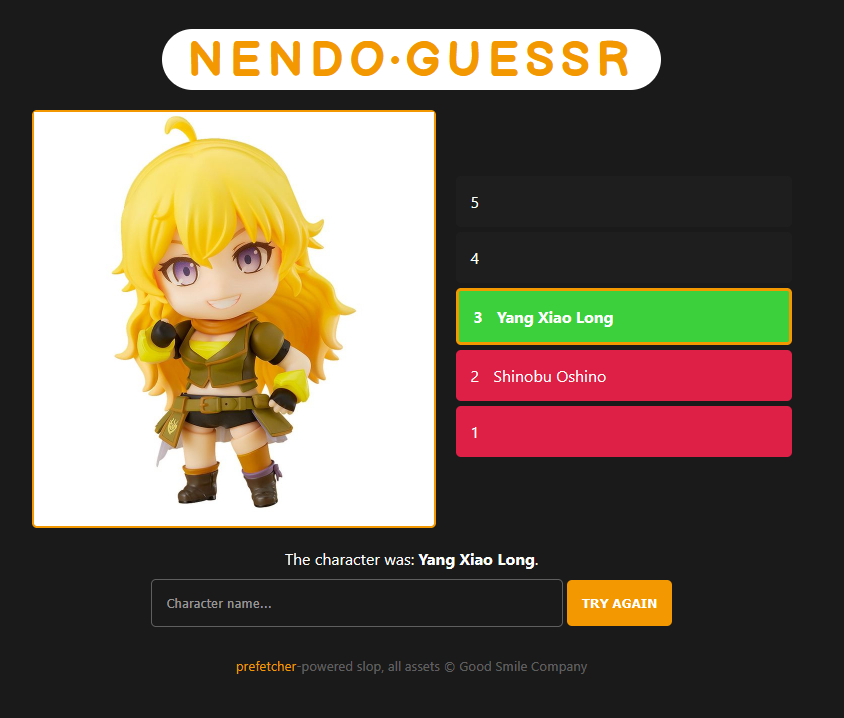Image resolution: width=844 pixels, height=718 pixels.
Task: Select the Yang Xiao Long nendoroid image
Action: coord(234,319)
